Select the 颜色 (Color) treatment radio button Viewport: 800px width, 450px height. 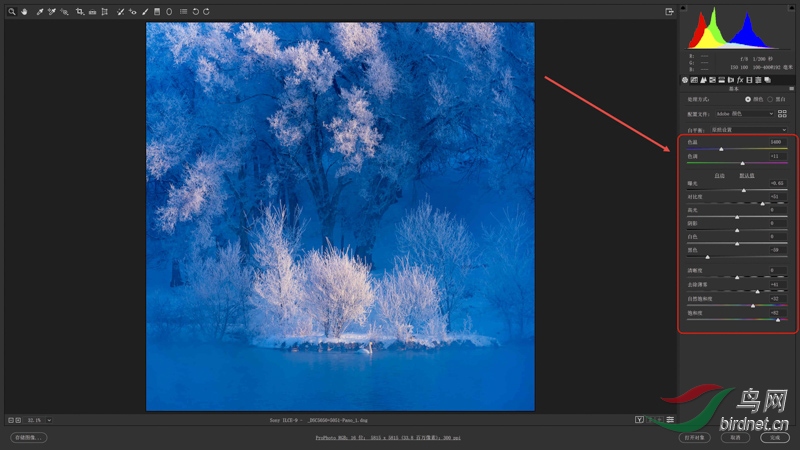(x=747, y=99)
